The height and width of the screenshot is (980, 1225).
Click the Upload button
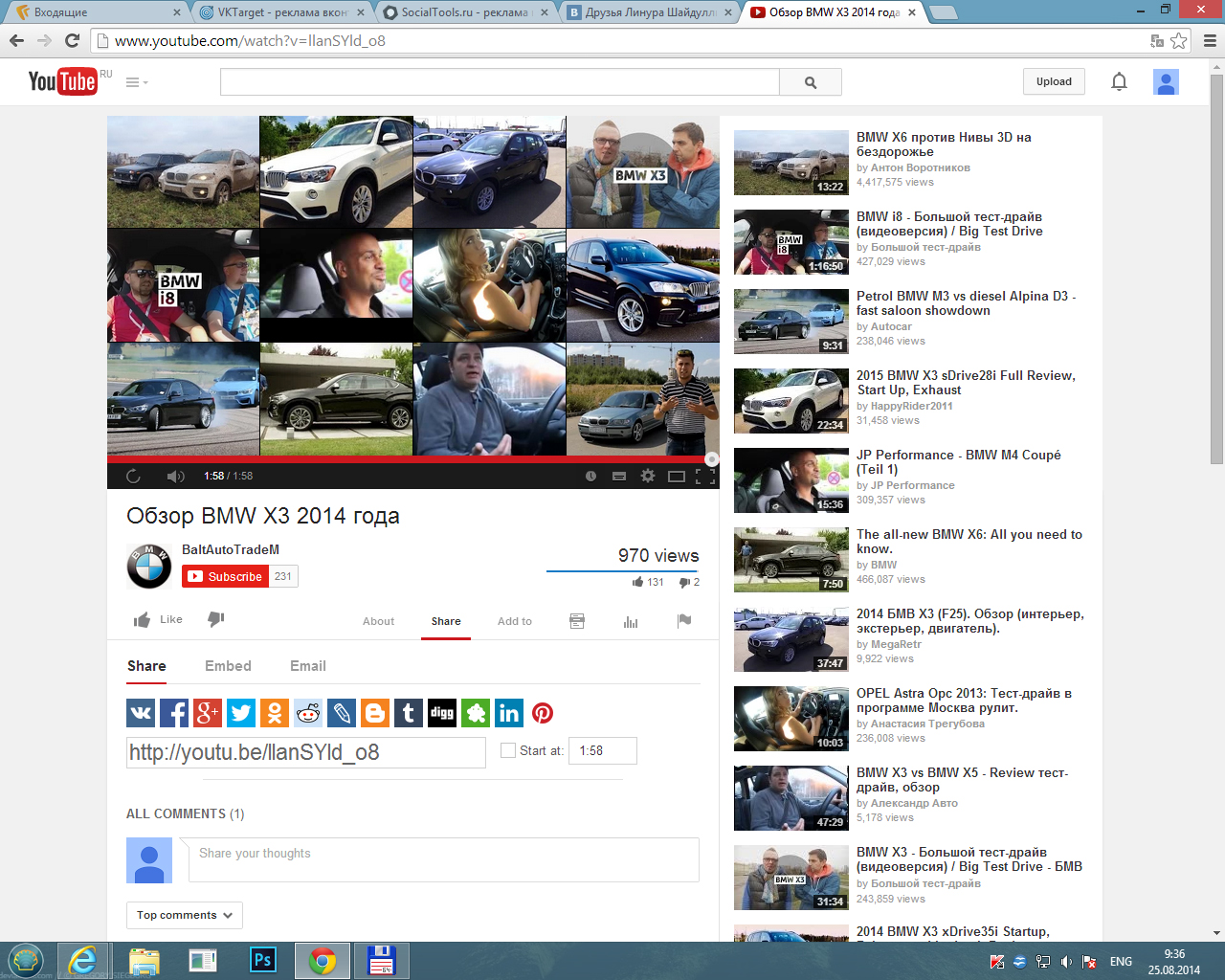coord(1054,81)
